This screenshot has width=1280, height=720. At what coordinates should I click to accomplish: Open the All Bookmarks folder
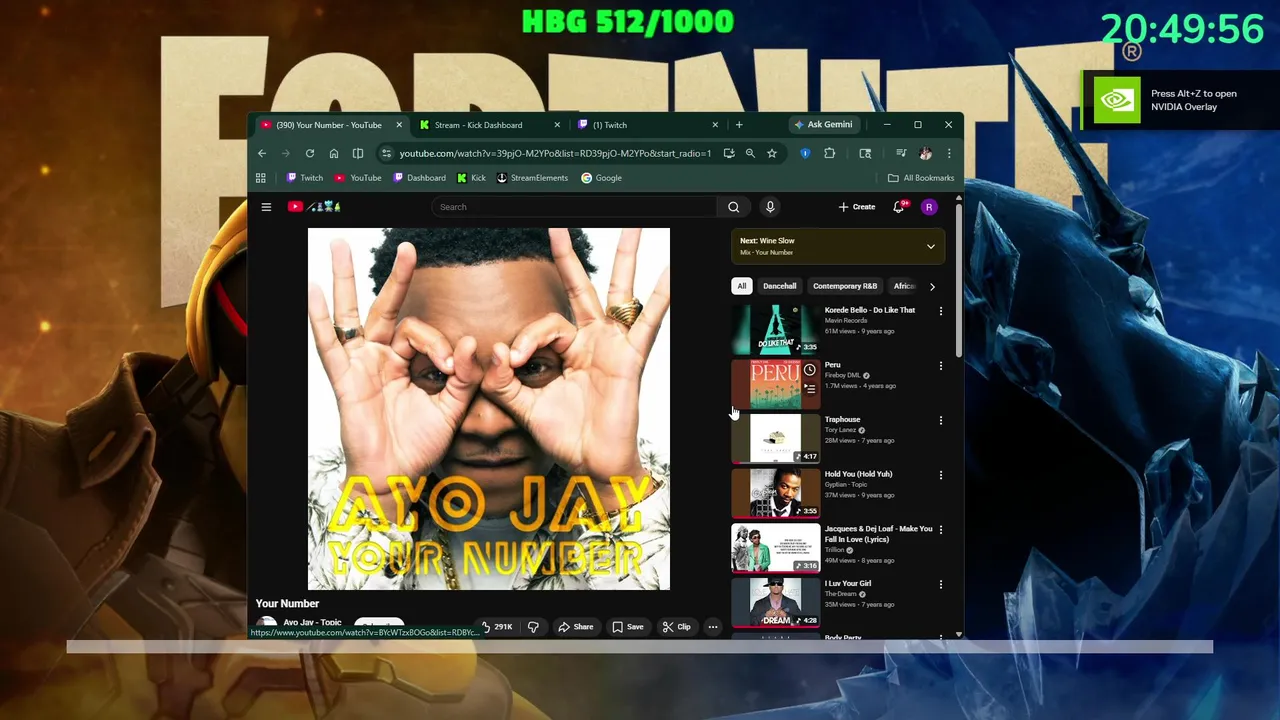pyautogui.click(x=921, y=178)
